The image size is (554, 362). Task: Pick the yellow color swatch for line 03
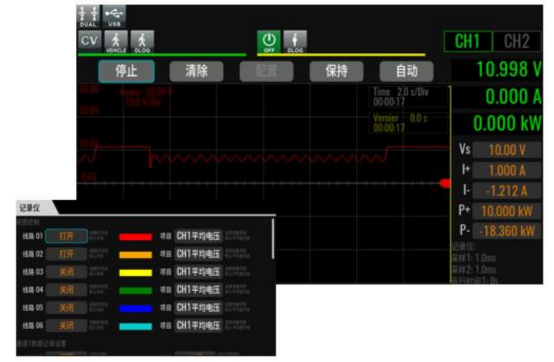click(136, 273)
